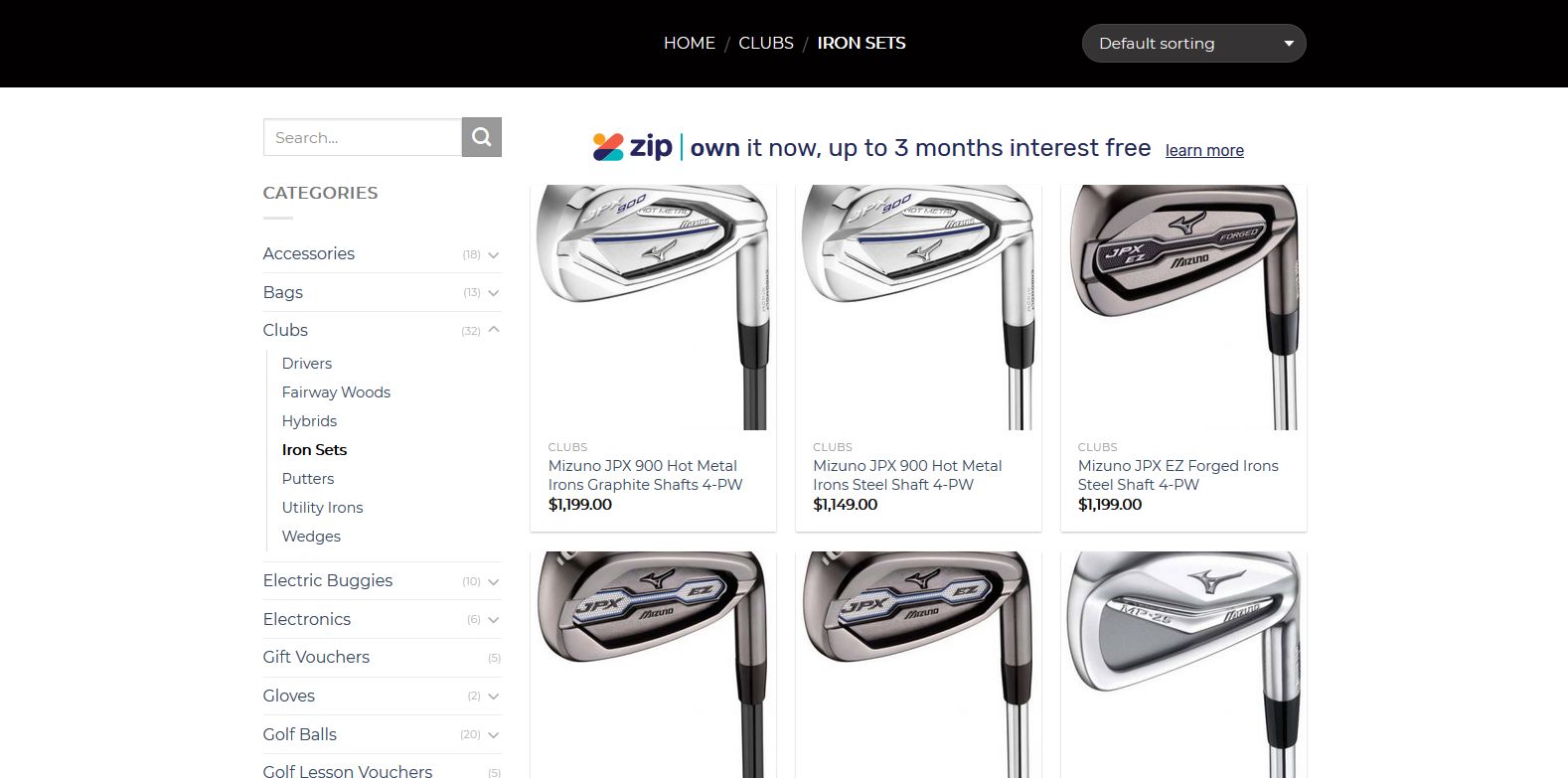Navigate to Clubs in the breadcrumb
The width and height of the screenshot is (1568, 778).
pos(765,43)
